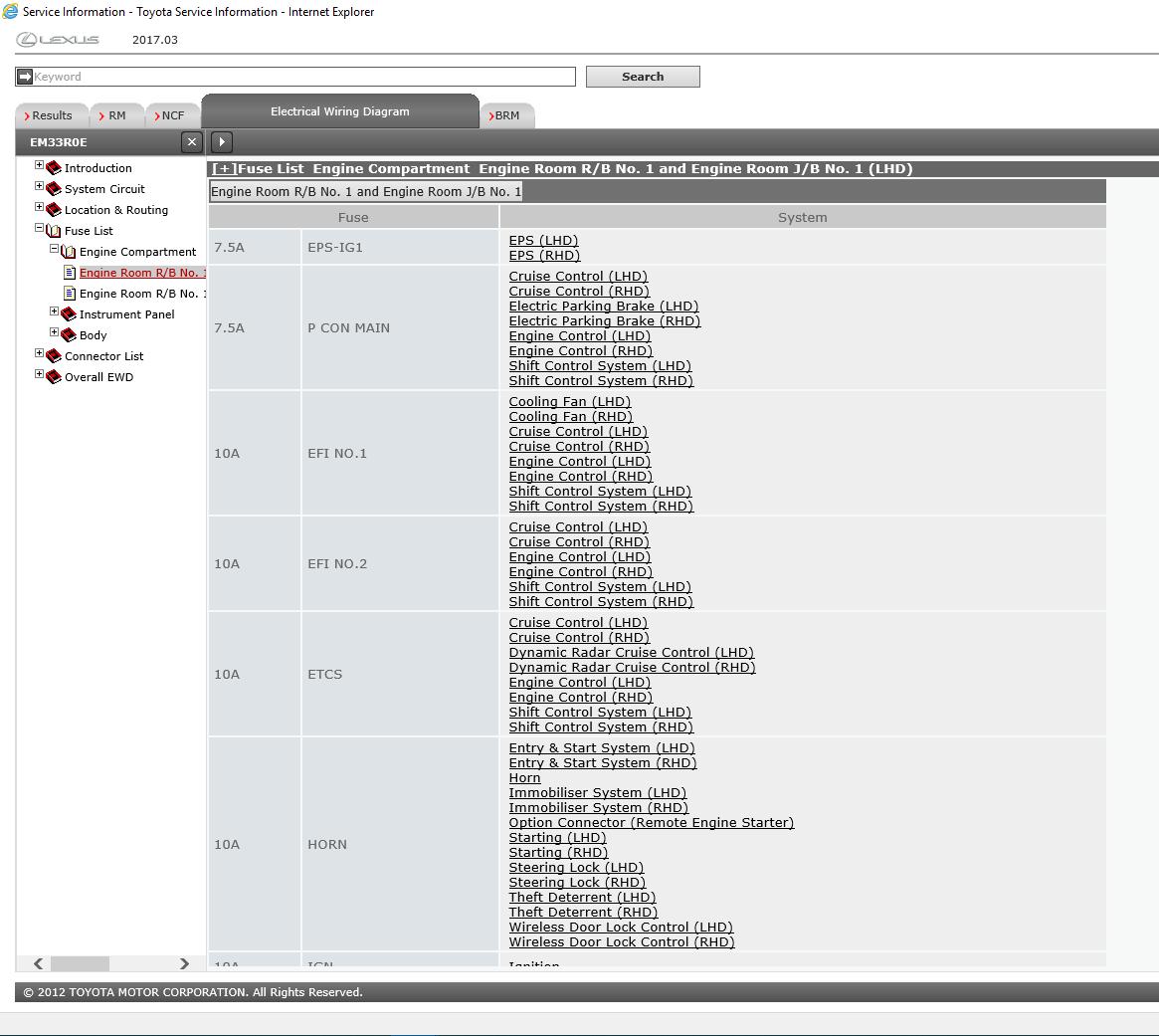Screen dimensions: 1159x1036
Task: Click the Engine Compartment open book icon
Action: click(x=68, y=252)
